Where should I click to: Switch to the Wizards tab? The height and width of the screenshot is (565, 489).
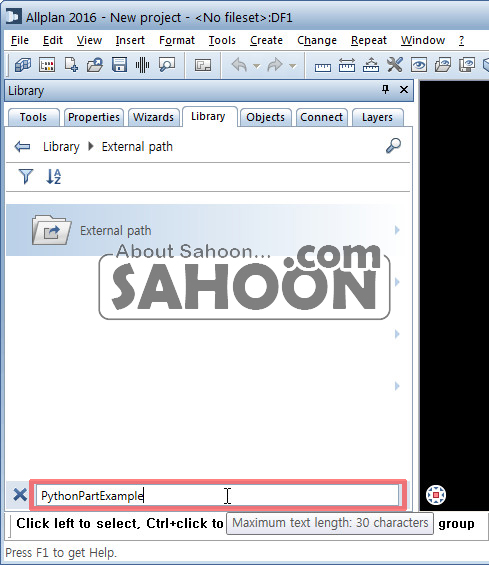click(x=154, y=117)
